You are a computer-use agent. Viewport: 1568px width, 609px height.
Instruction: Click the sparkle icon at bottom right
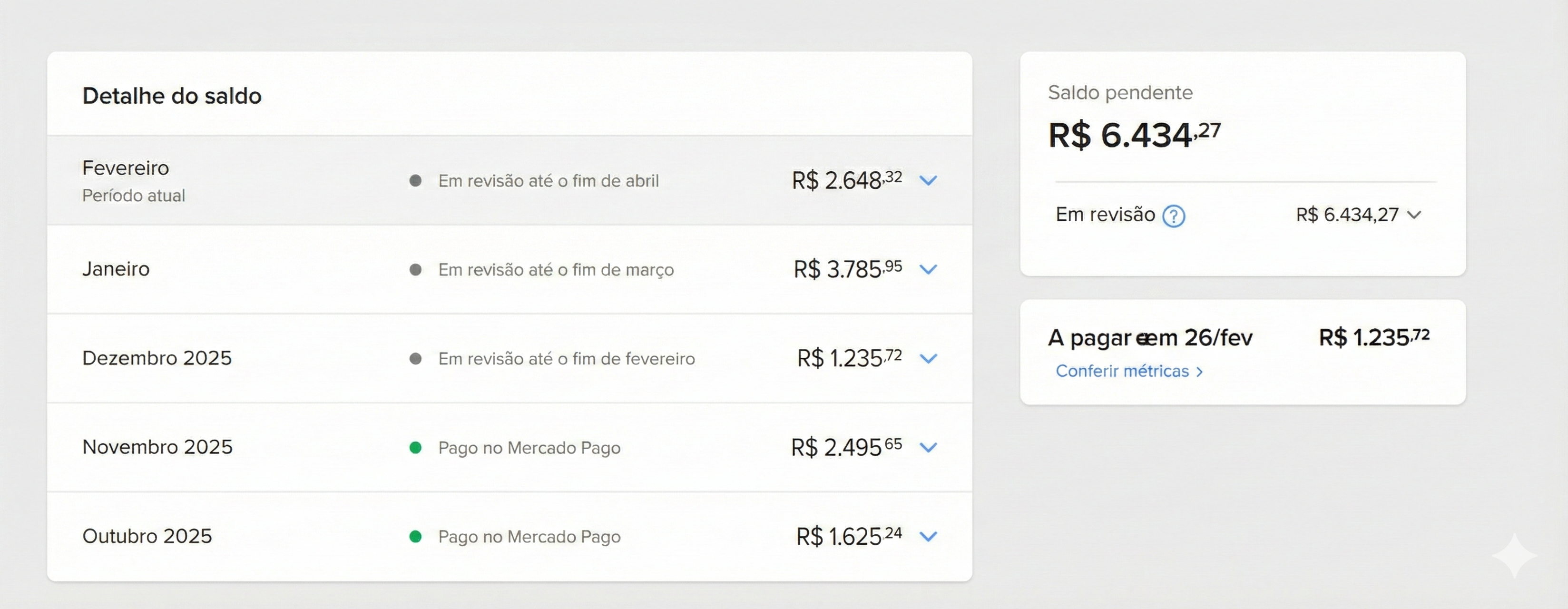click(1514, 555)
